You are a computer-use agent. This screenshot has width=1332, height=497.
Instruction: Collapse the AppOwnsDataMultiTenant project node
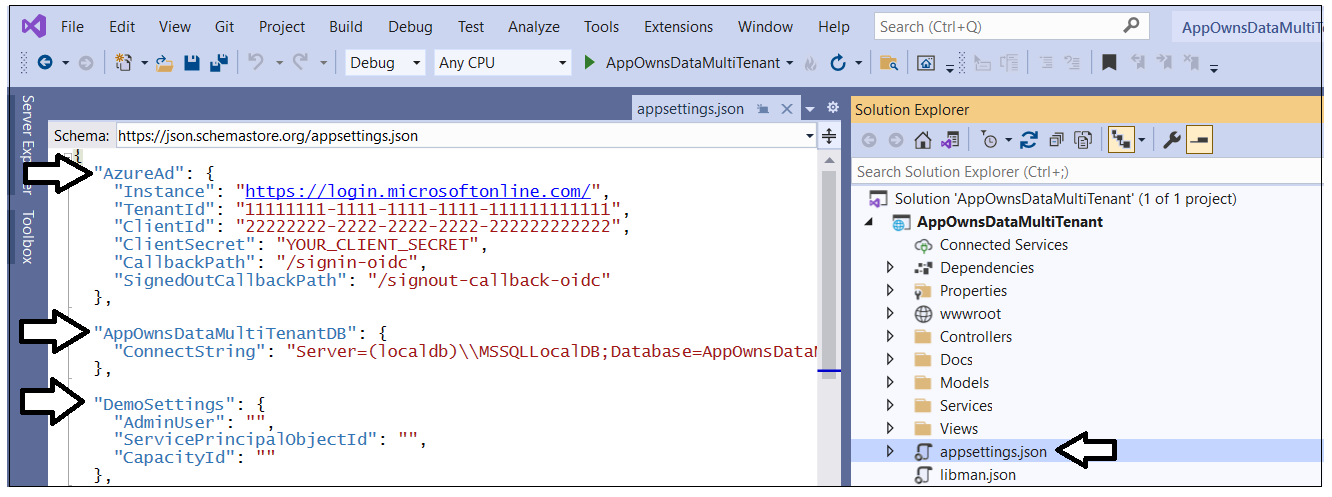point(869,222)
